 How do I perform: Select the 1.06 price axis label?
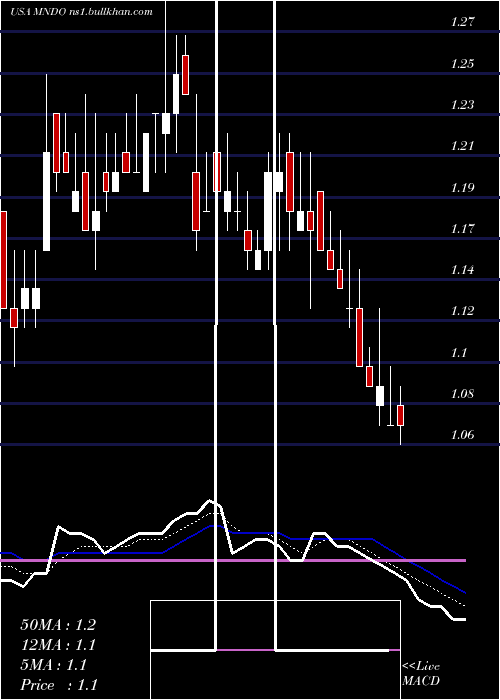pos(462,435)
